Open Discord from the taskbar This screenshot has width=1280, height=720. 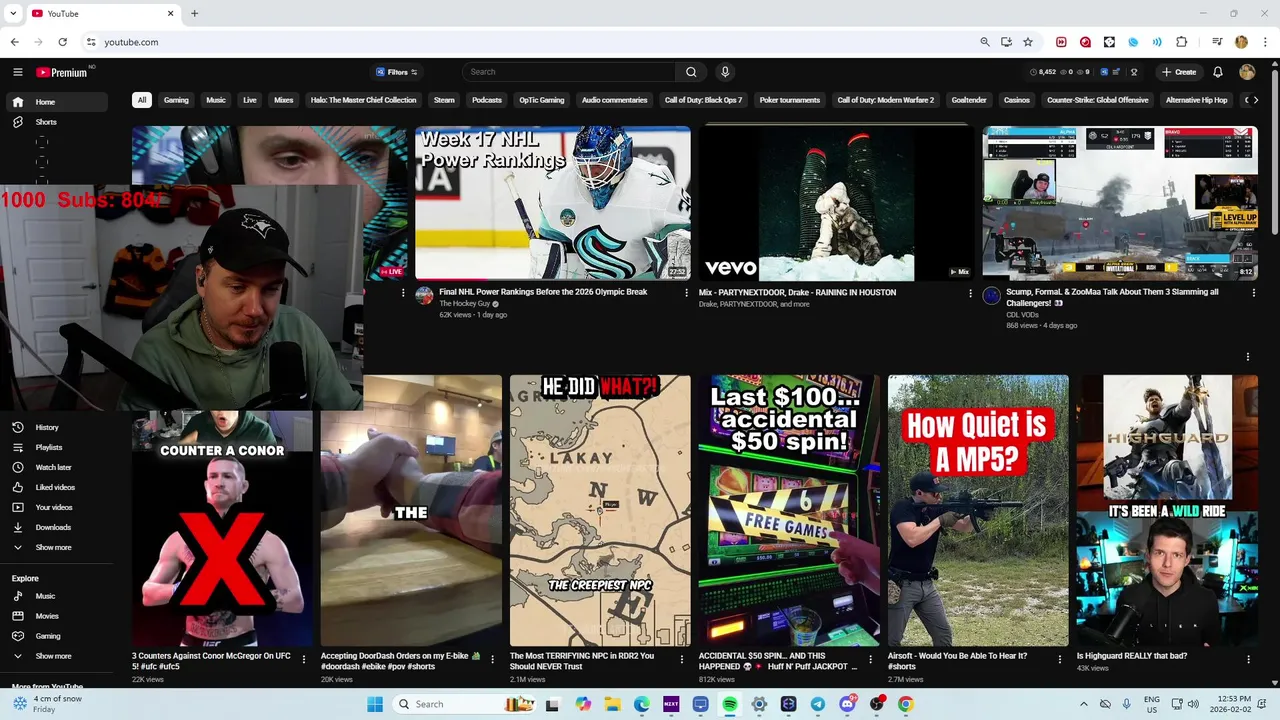(x=847, y=704)
